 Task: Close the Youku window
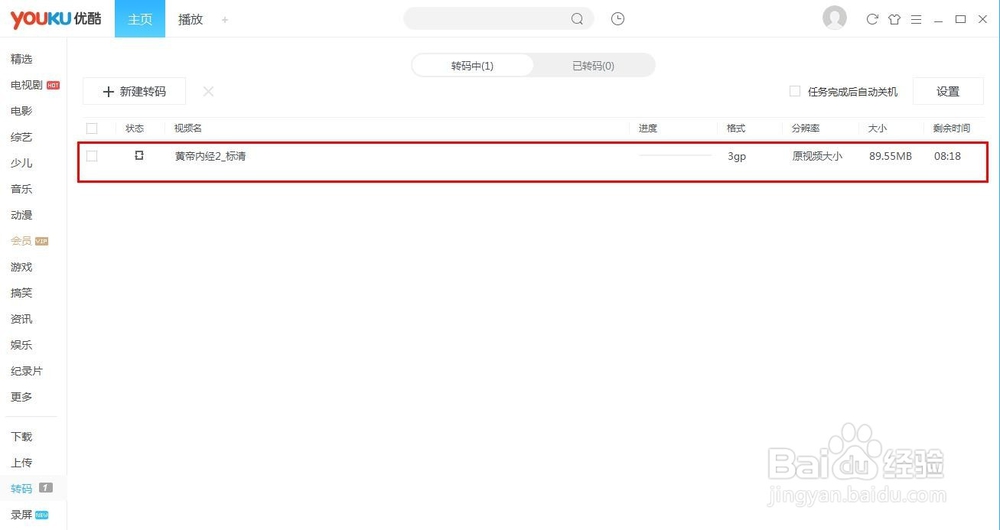[982, 19]
